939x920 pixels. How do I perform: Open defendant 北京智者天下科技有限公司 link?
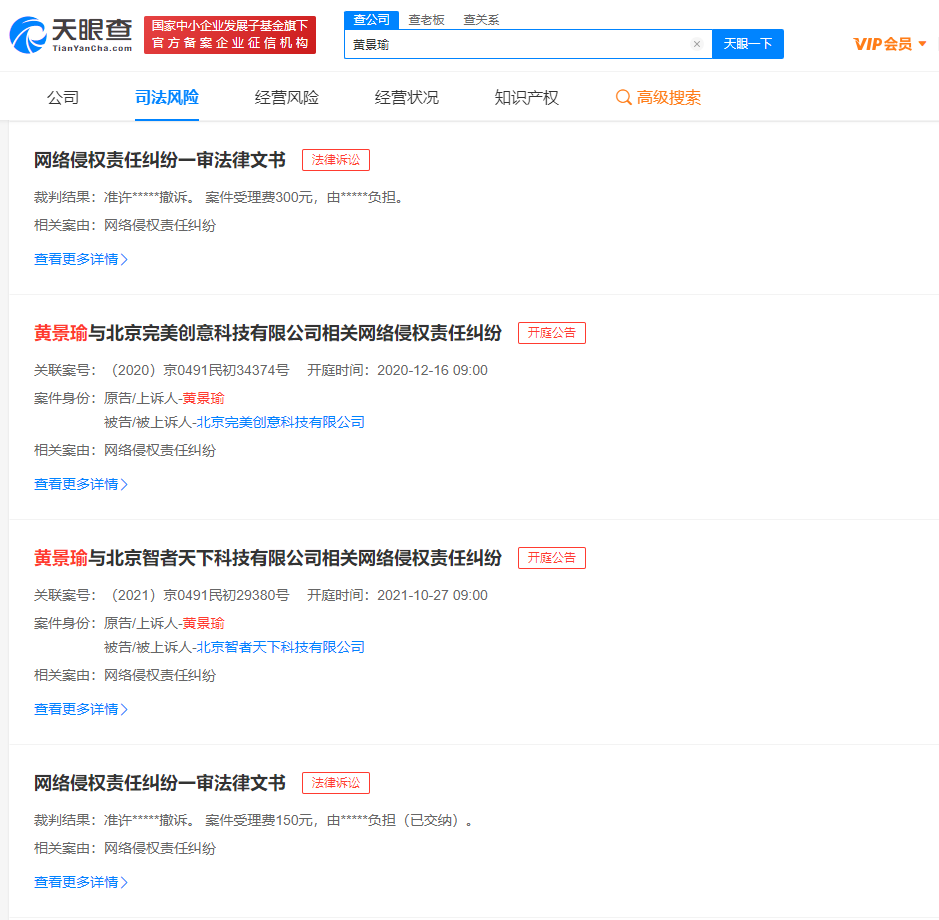click(x=281, y=647)
